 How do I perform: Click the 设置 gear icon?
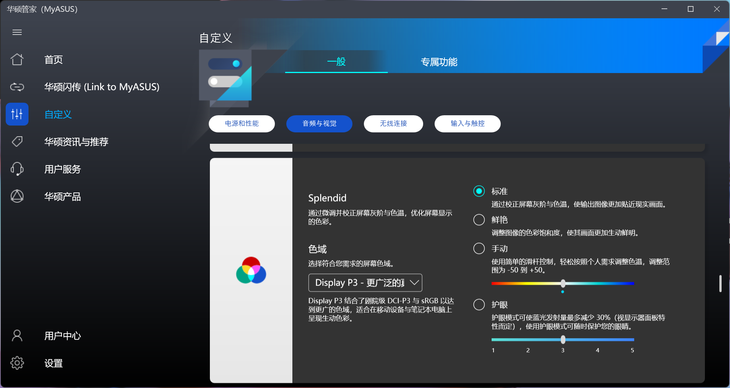[x=17, y=363]
